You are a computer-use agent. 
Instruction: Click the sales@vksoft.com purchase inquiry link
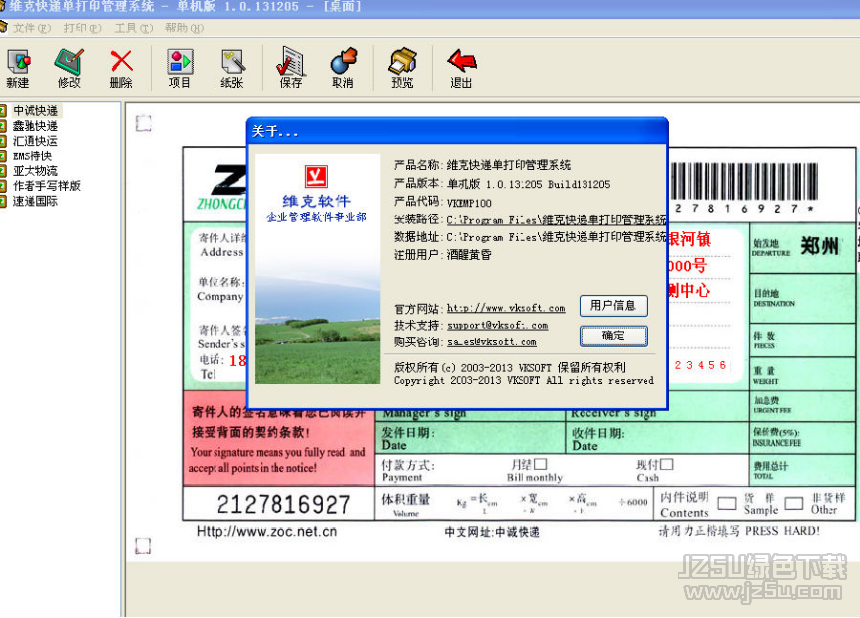coord(491,342)
